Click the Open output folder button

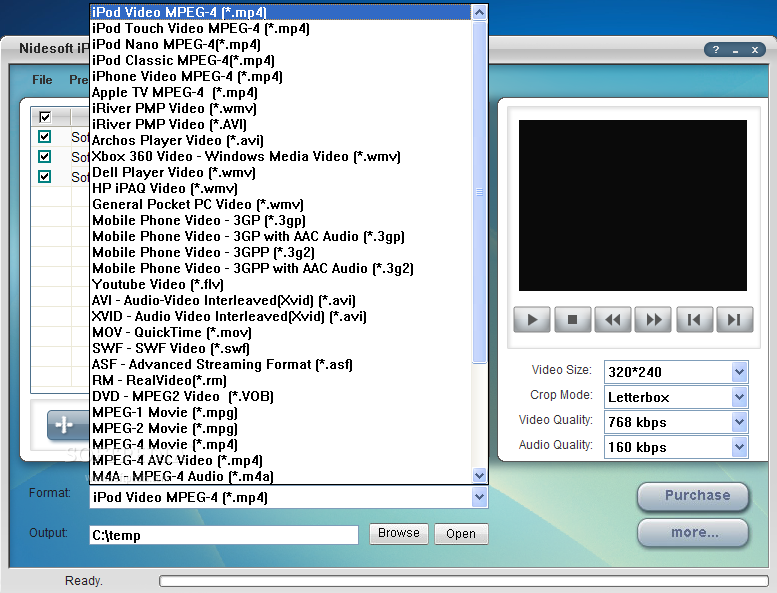point(461,533)
